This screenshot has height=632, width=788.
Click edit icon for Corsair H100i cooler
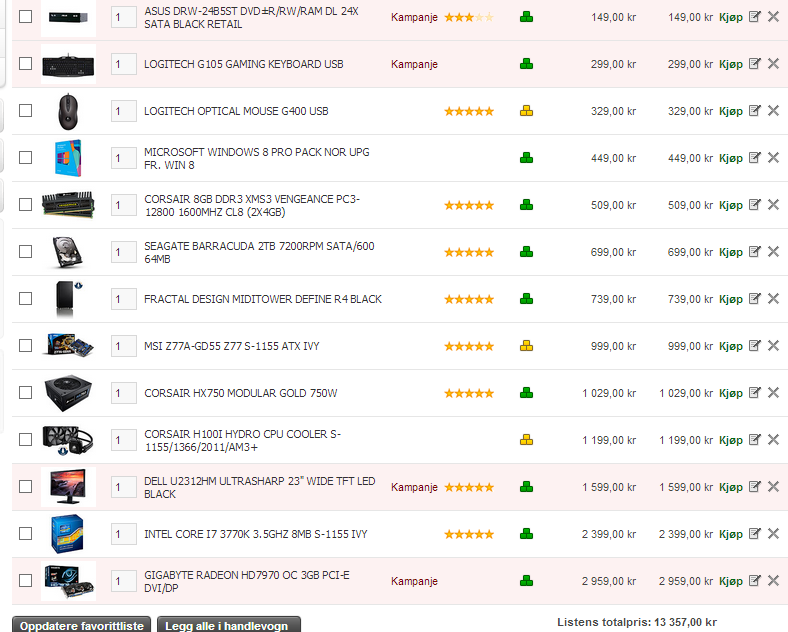pos(754,440)
